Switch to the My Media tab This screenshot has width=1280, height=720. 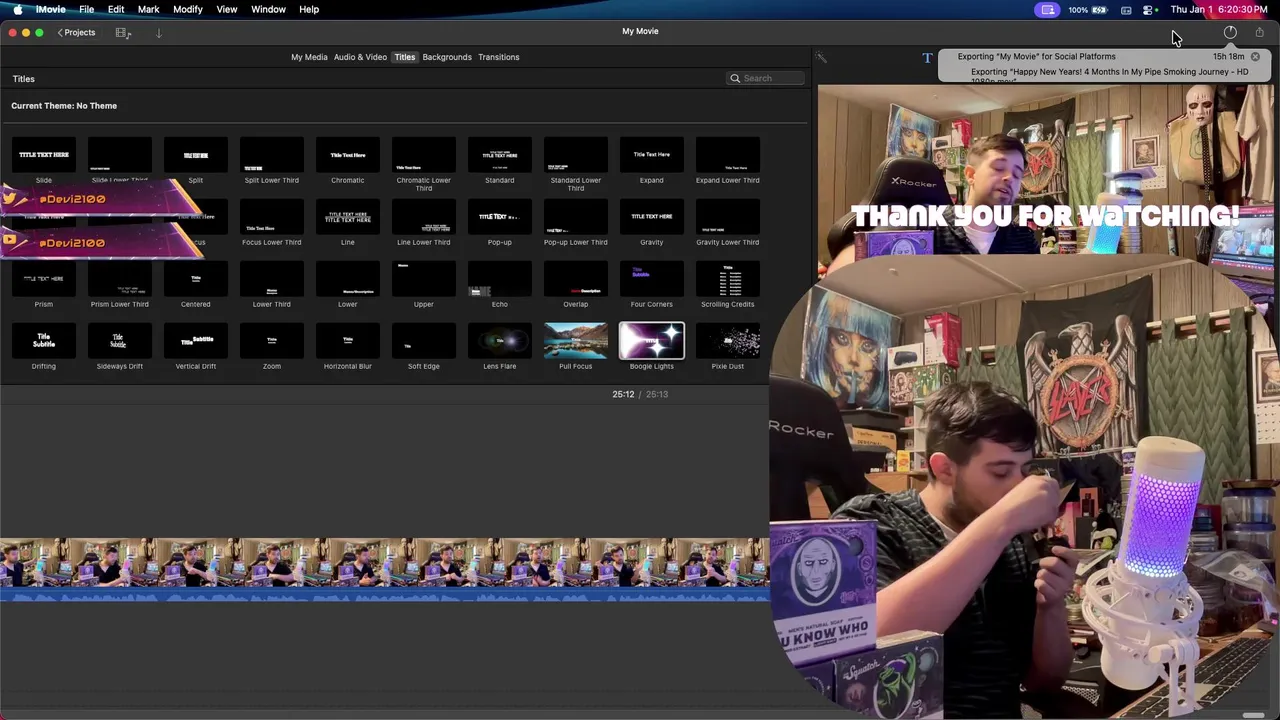pos(309,57)
